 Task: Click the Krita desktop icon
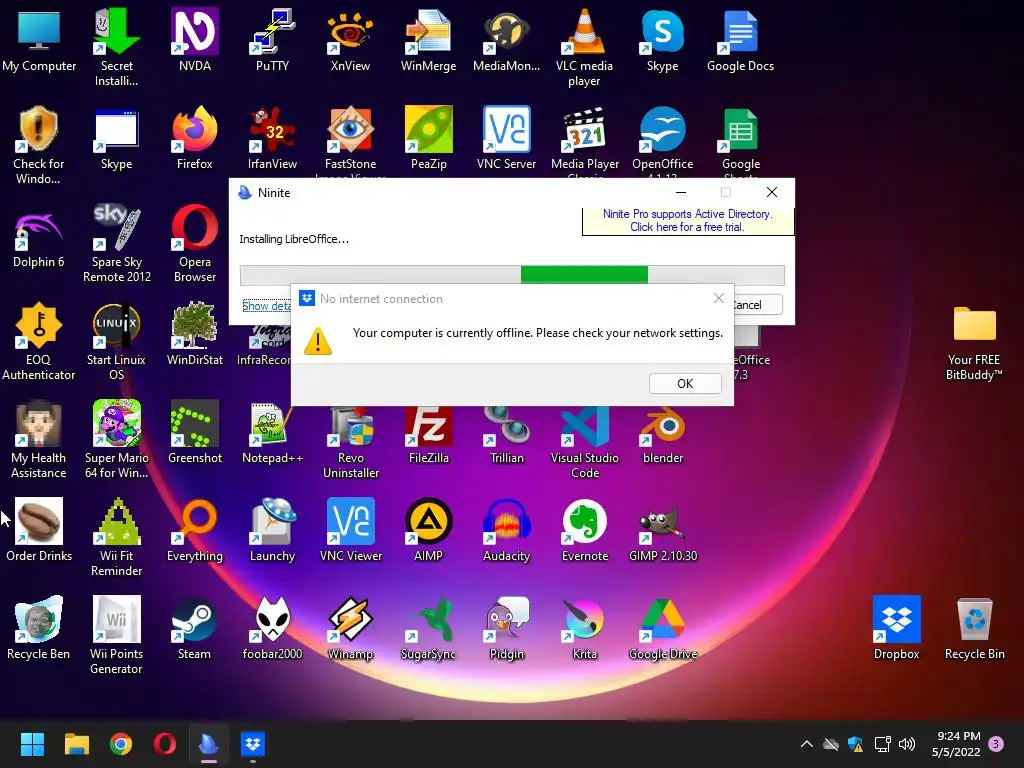click(x=584, y=628)
